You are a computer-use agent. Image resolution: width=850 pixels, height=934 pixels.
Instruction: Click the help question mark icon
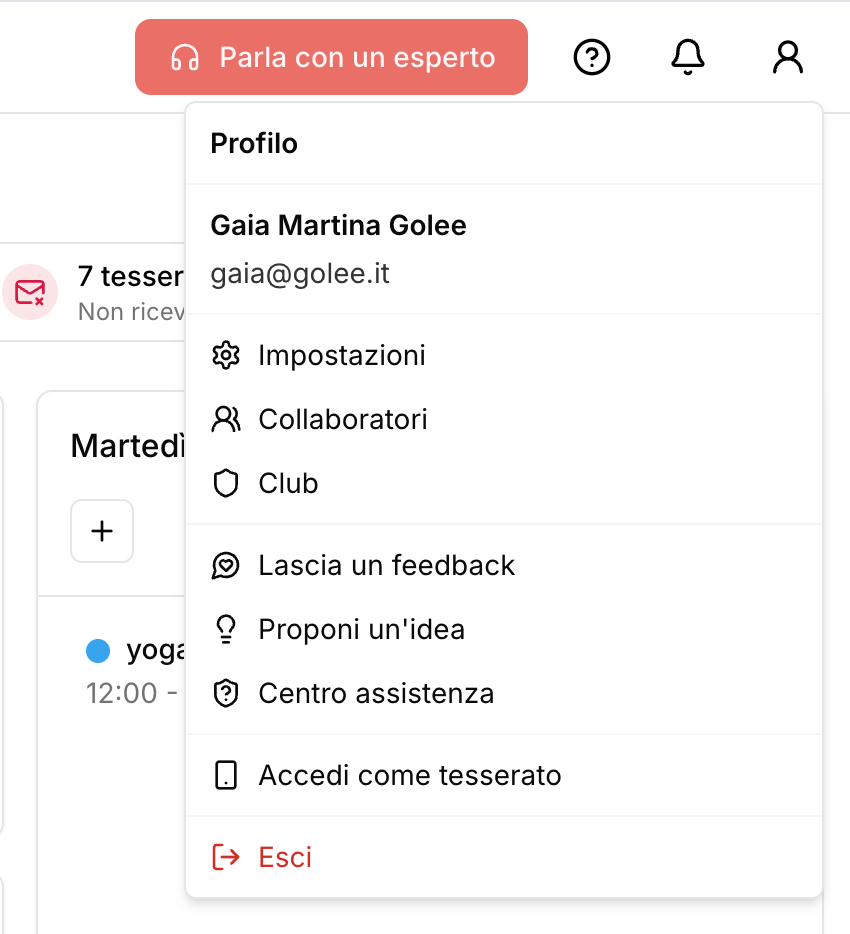click(592, 58)
